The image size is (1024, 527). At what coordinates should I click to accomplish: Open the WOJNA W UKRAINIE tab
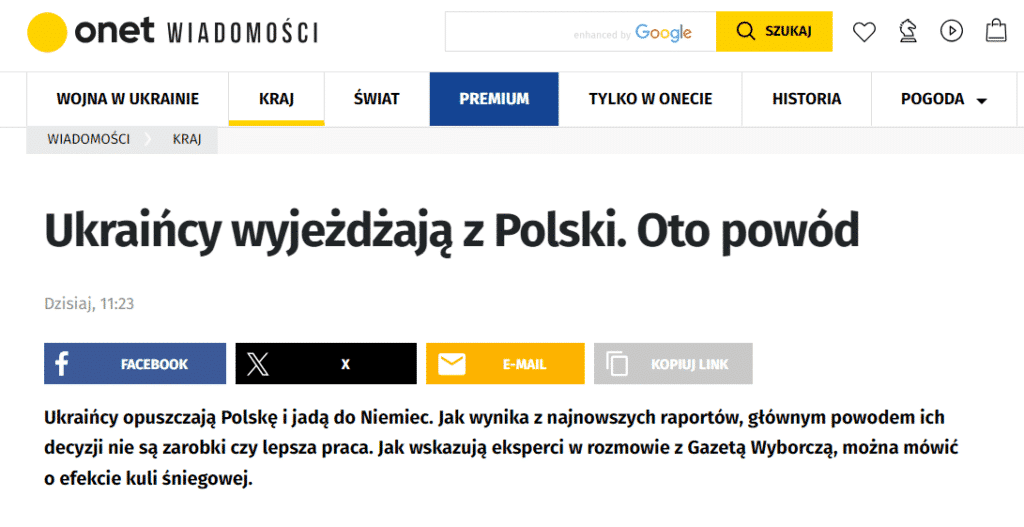[x=127, y=99]
